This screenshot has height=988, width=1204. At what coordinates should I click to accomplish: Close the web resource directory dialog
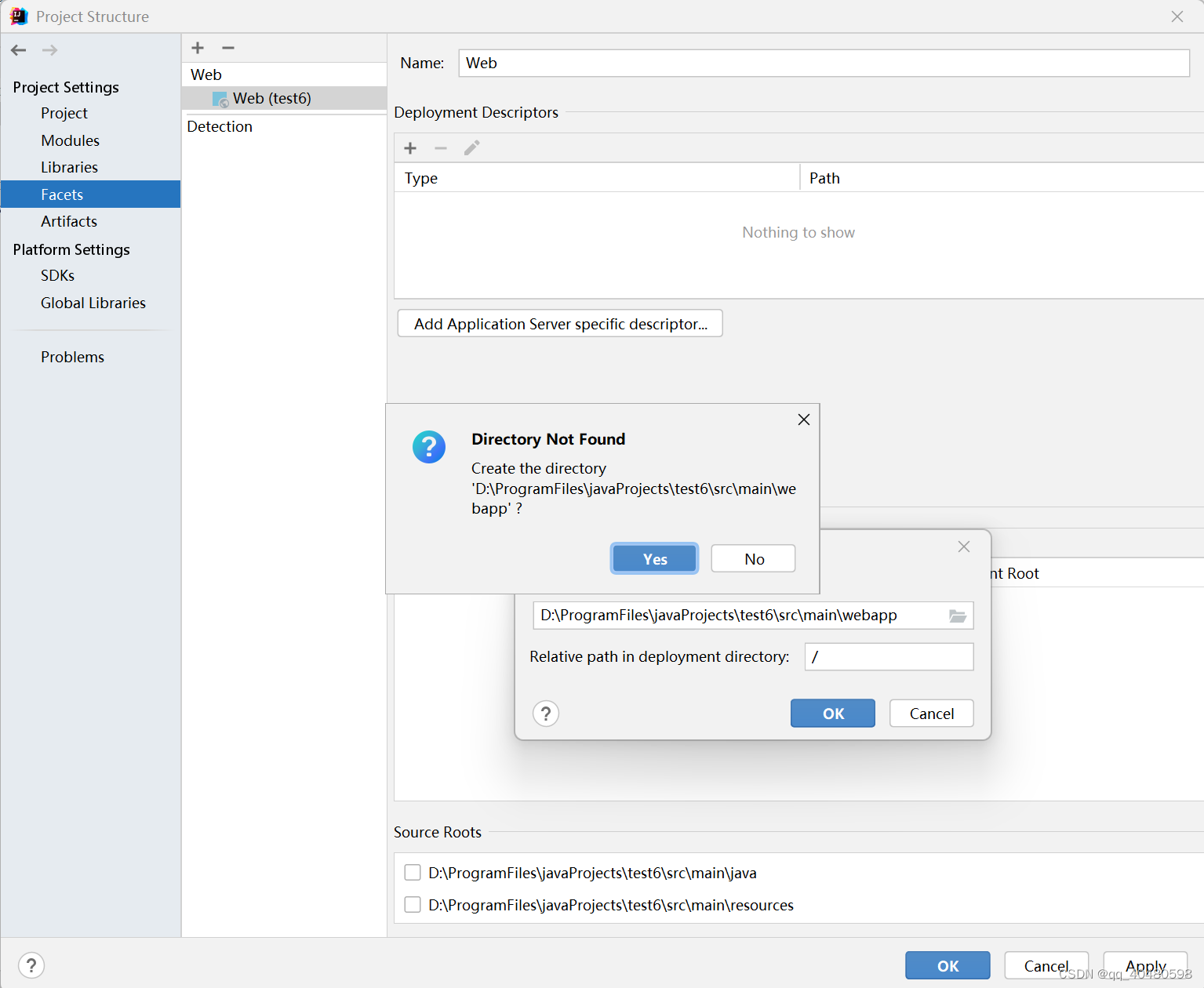(964, 547)
